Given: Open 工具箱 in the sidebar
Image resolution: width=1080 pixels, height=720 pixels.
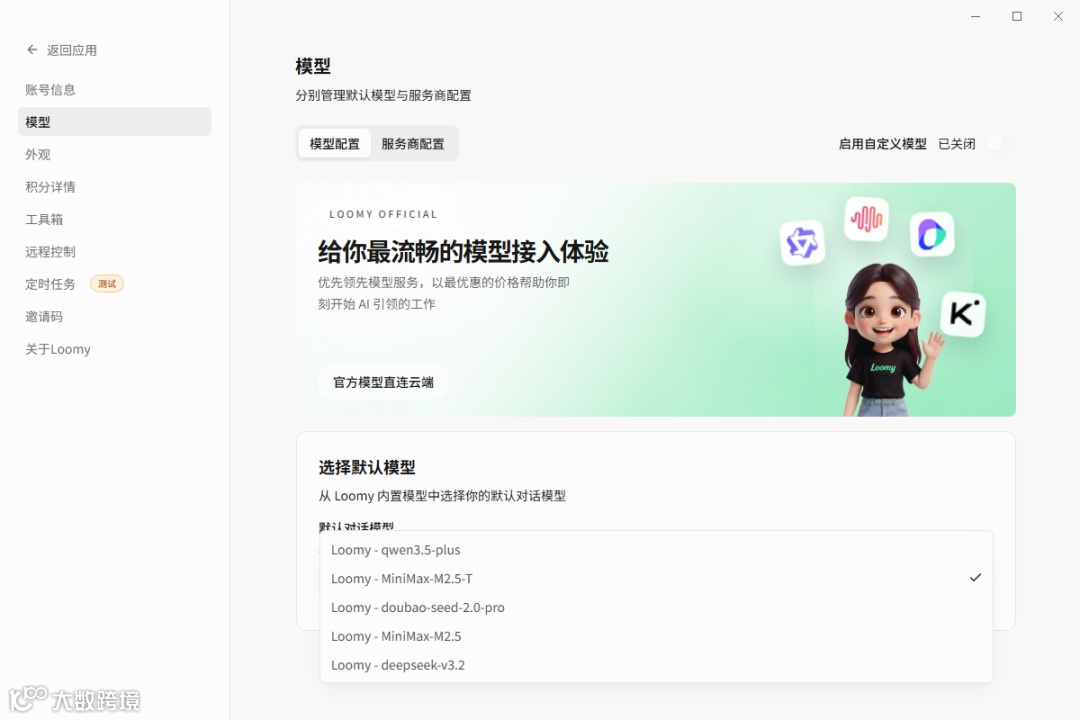Looking at the screenshot, I should [x=44, y=219].
